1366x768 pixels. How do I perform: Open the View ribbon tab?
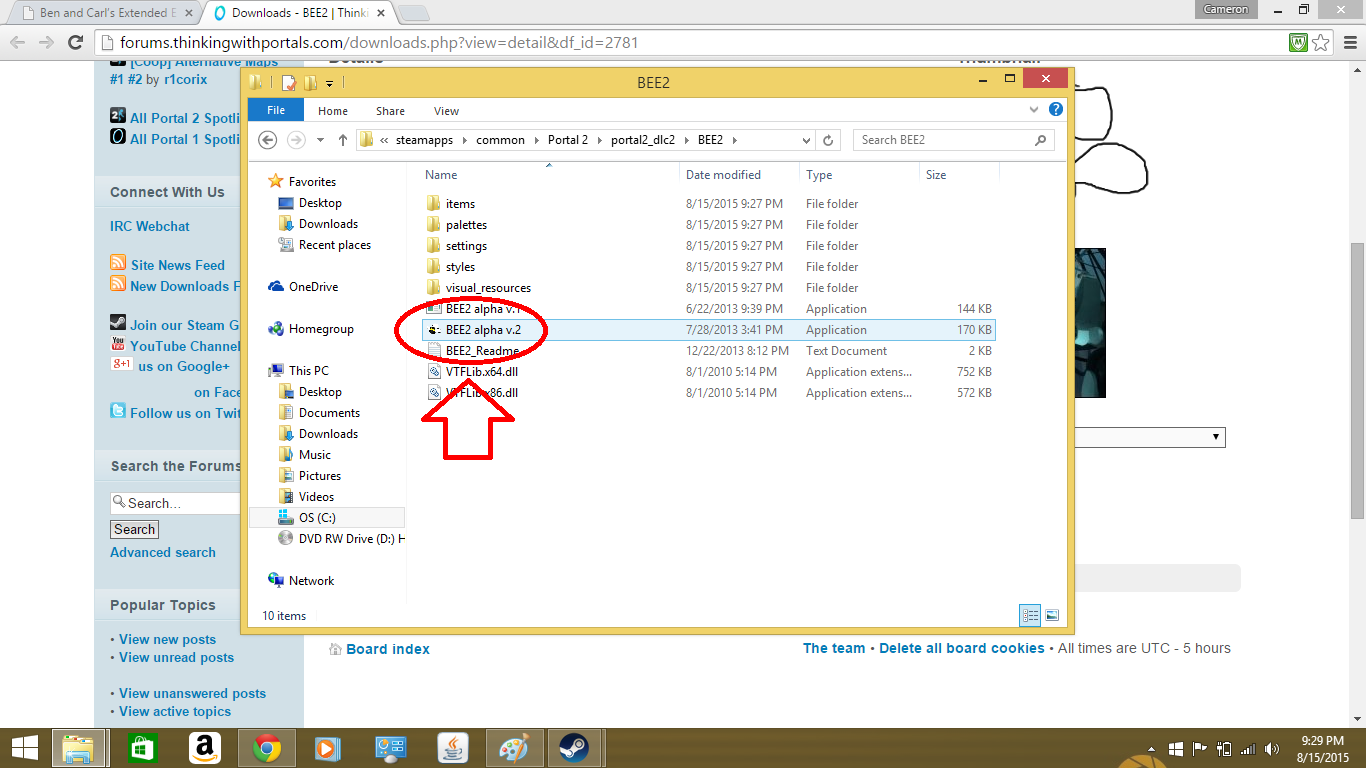[446, 111]
